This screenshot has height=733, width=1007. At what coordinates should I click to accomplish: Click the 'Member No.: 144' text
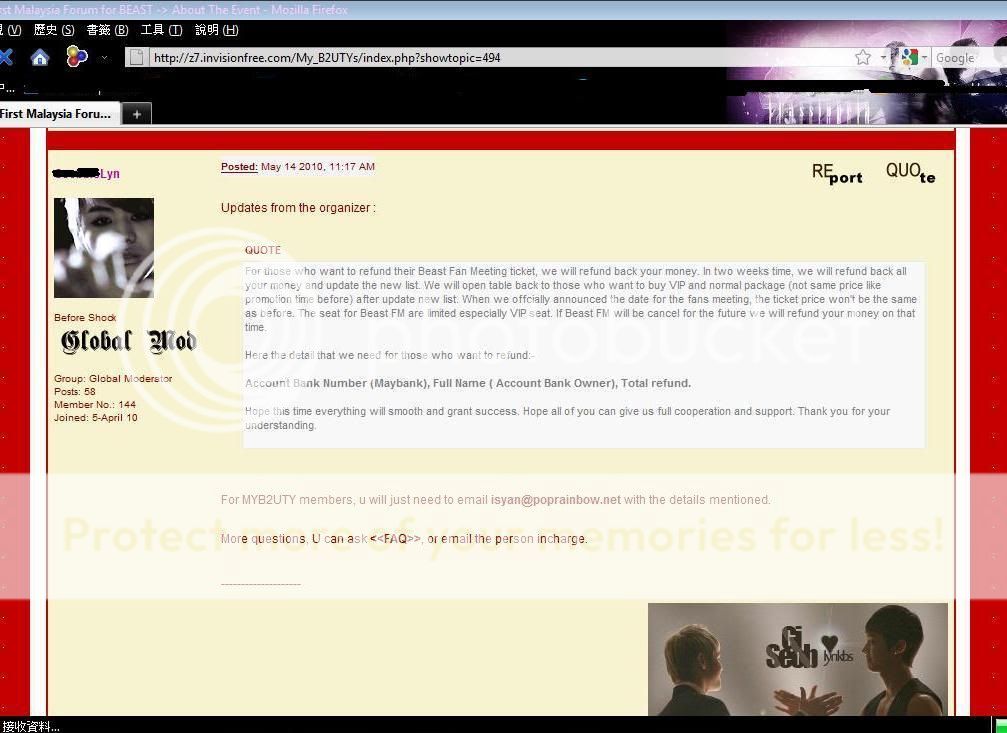(95, 405)
